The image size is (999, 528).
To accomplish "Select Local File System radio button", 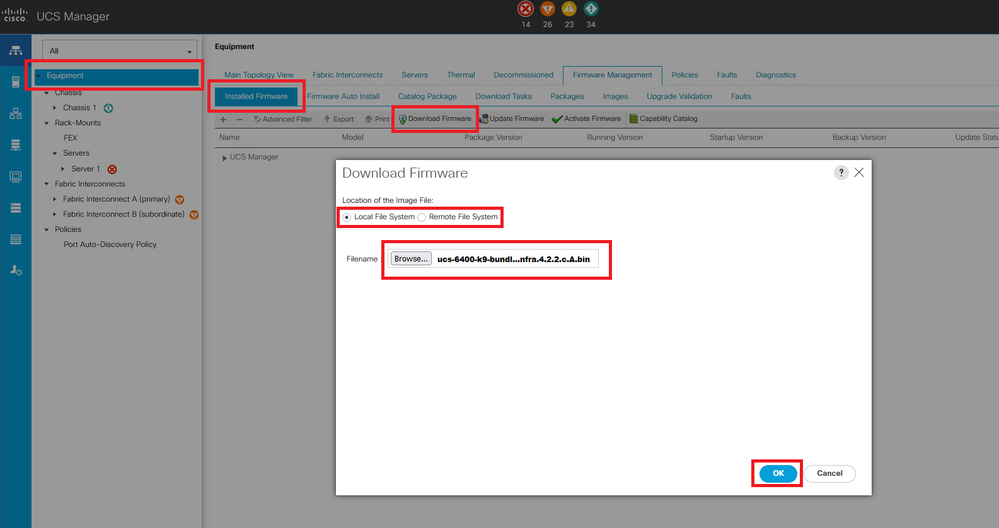I will tap(347, 217).
